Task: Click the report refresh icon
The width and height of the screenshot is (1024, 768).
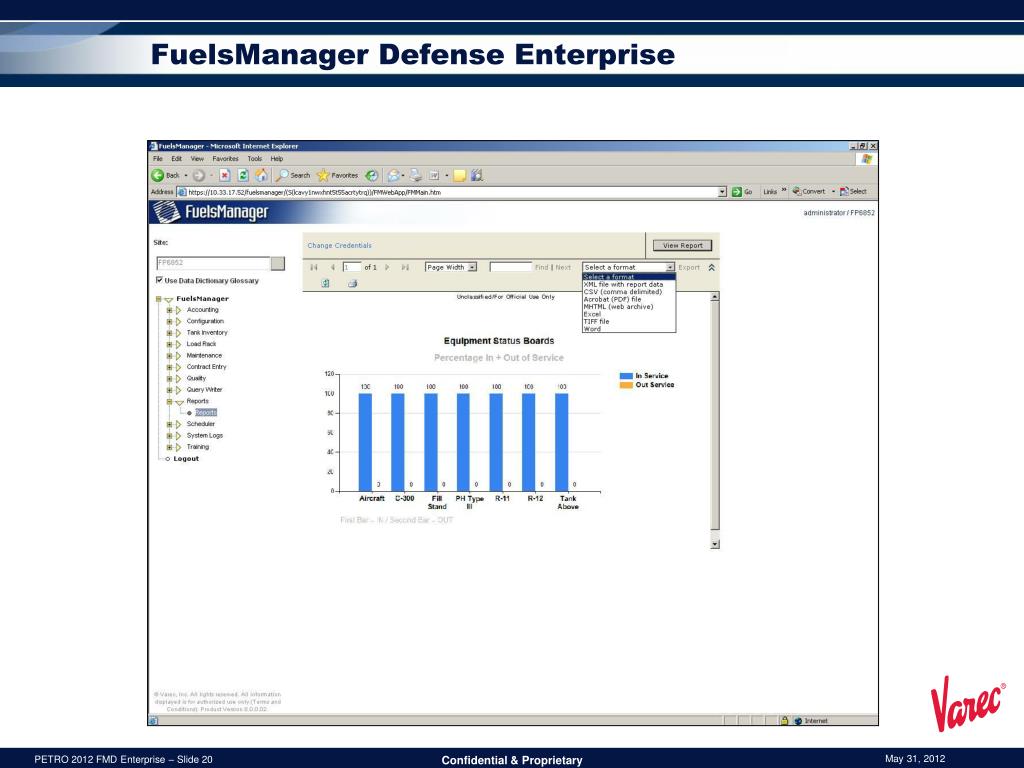Action: click(325, 283)
